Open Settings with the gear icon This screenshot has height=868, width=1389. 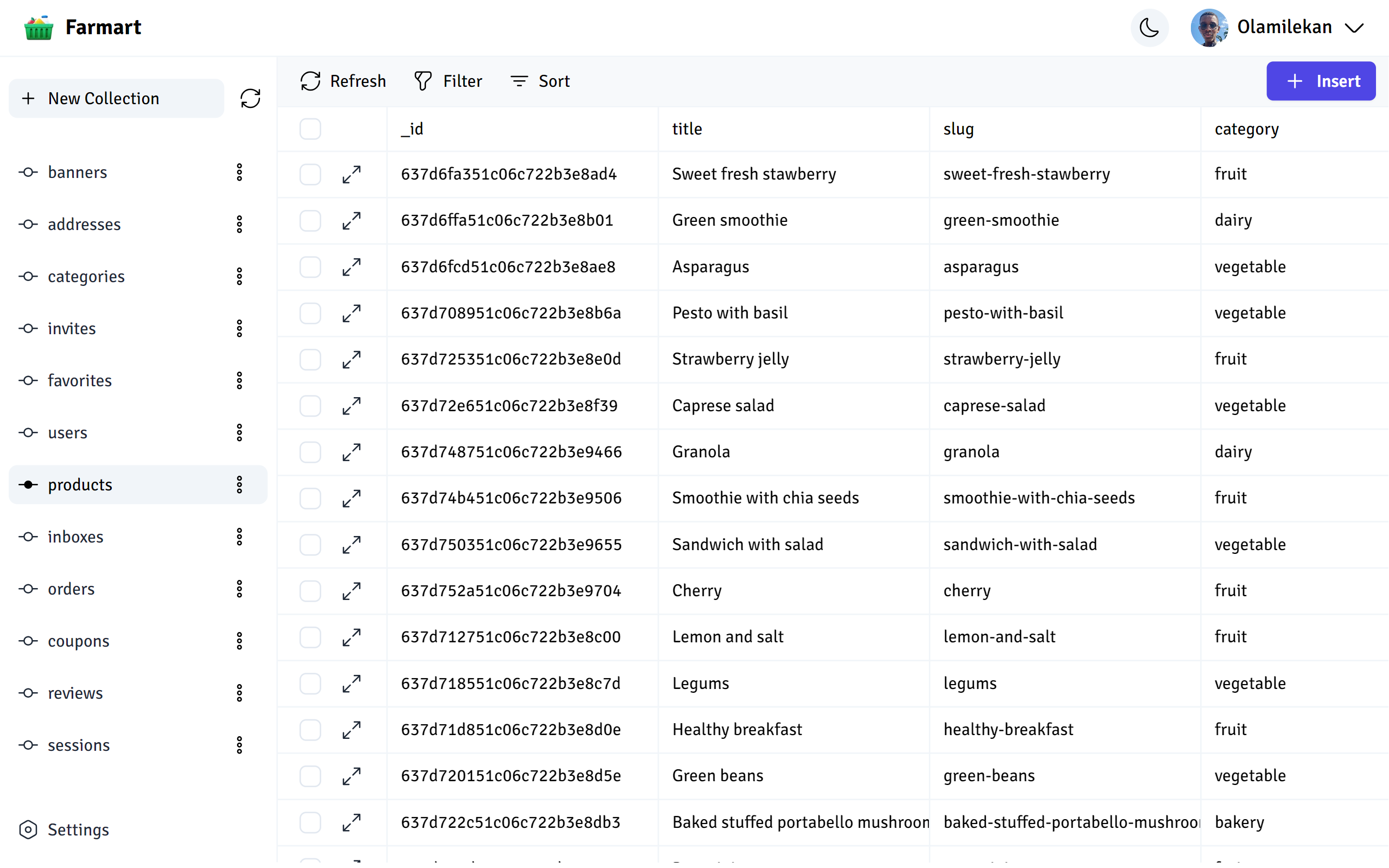(x=28, y=829)
